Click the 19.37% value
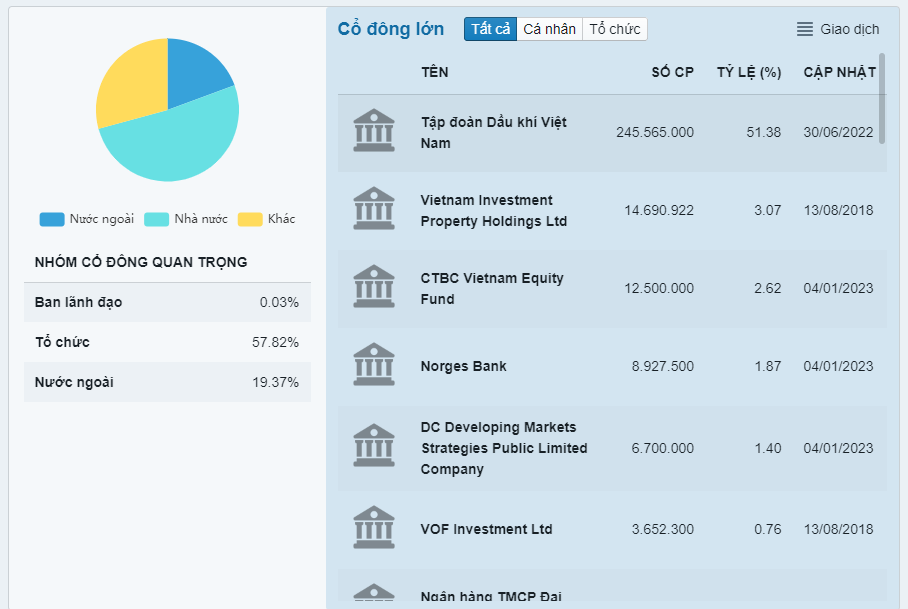This screenshot has height=609, width=908. [x=276, y=383]
